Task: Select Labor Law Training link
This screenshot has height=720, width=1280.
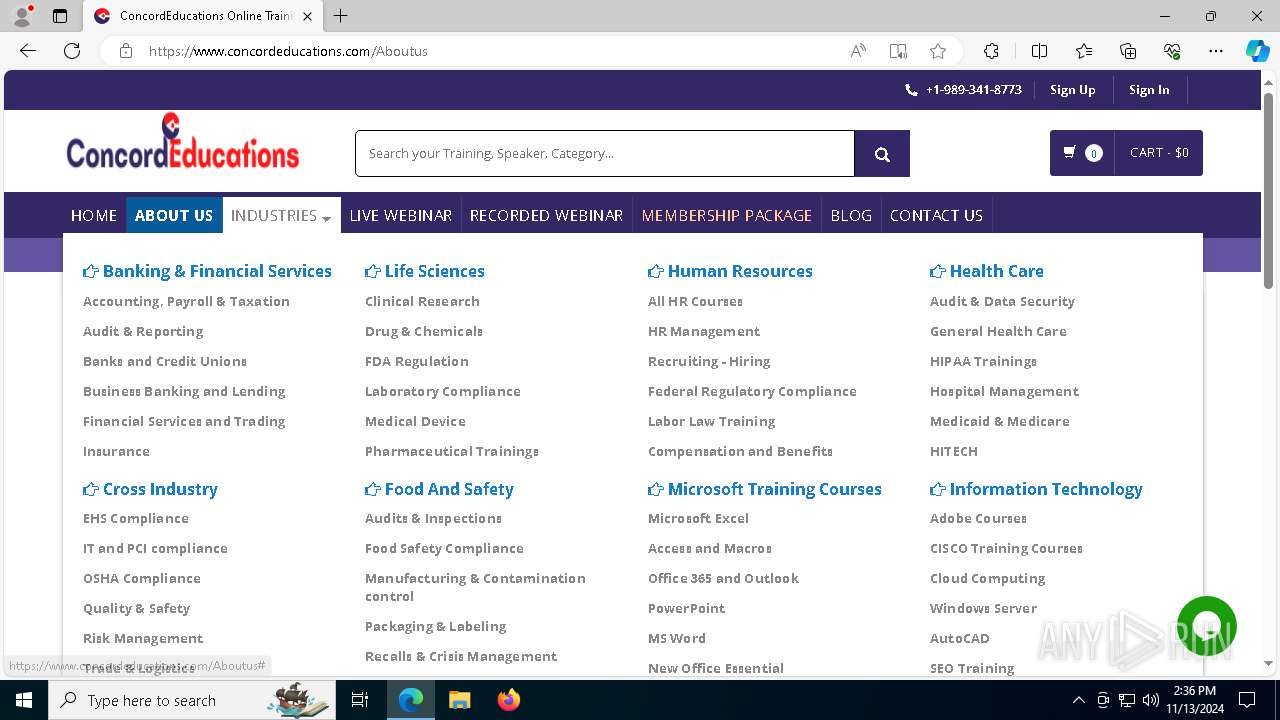Action: pos(711,421)
